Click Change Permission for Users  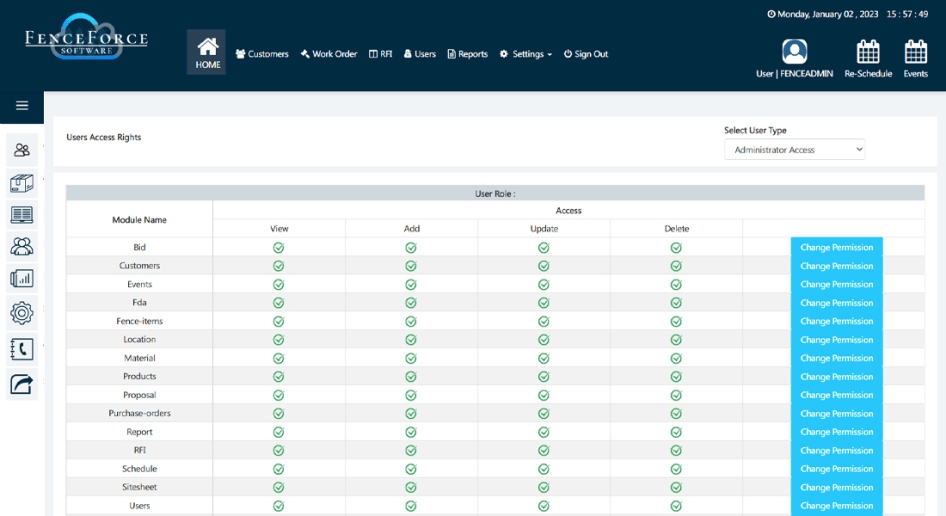(837, 506)
